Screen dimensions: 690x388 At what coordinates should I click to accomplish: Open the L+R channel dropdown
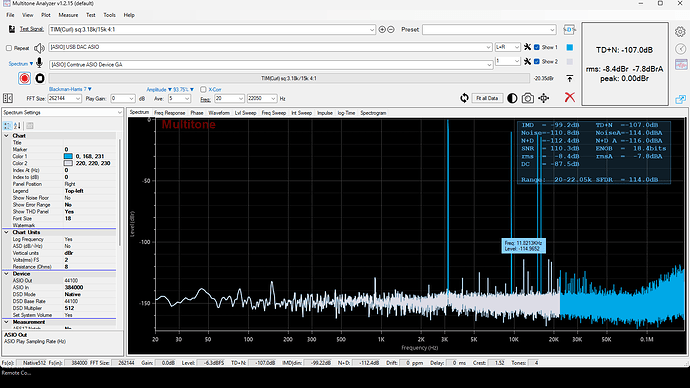(517, 47)
